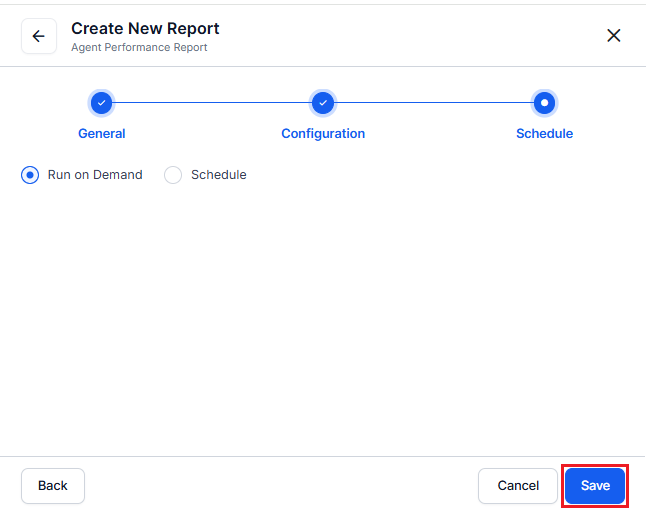Click the Schedule option label beside radio
The image size is (646, 514).
[218, 175]
